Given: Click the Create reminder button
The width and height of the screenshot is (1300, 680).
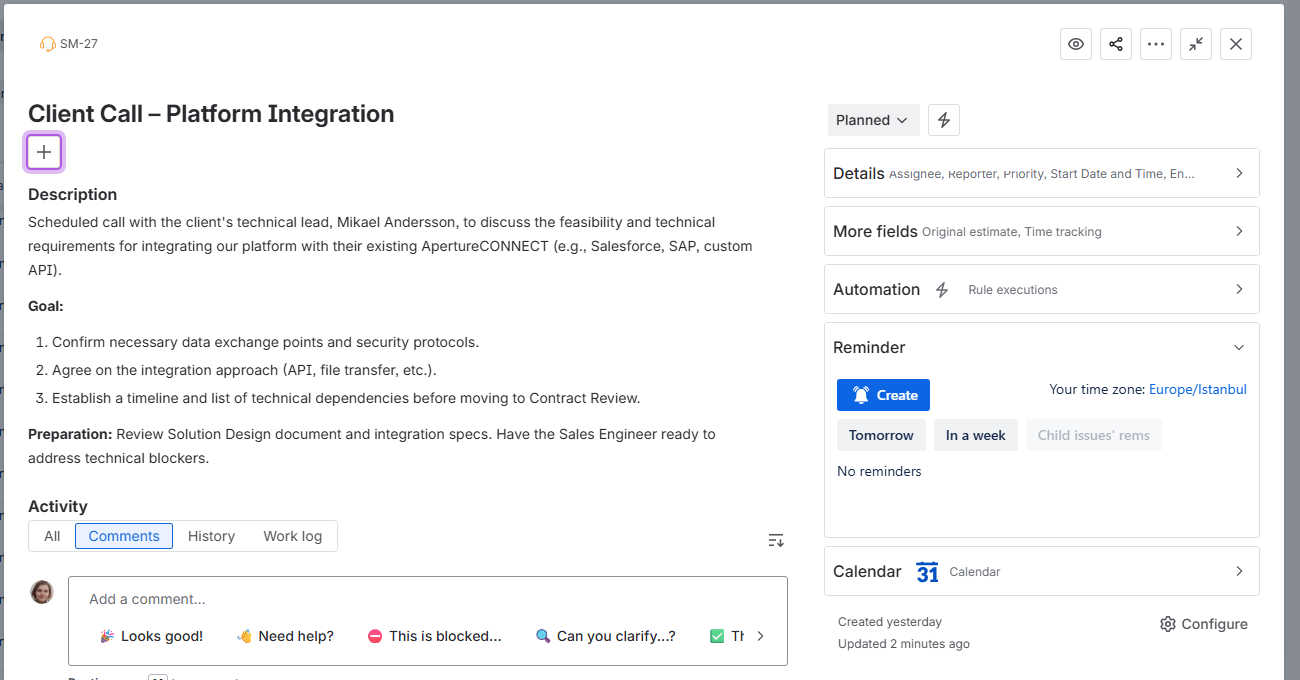Looking at the screenshot, I should (x=883, y=395).
